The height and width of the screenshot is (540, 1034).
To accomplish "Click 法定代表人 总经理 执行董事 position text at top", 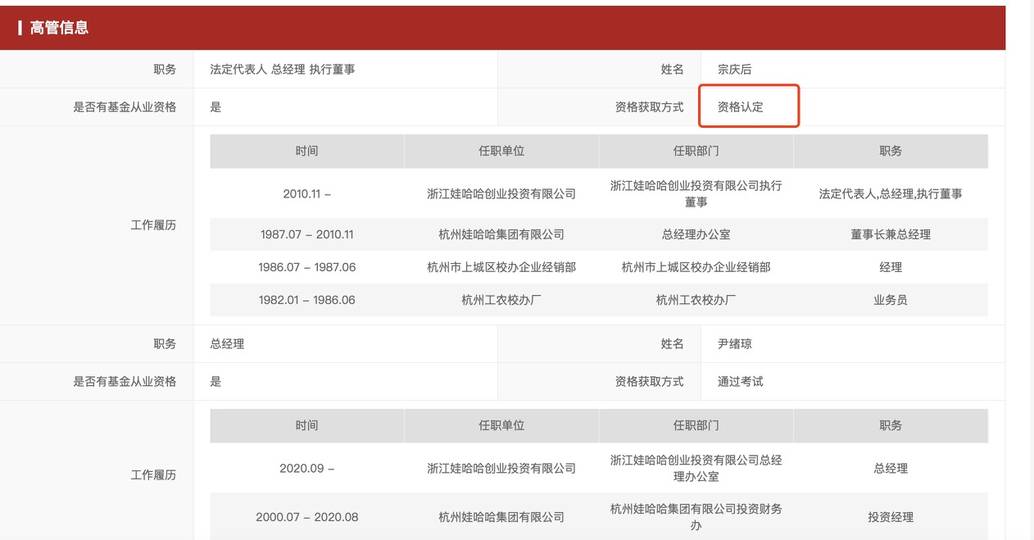I will pos(282,69).
